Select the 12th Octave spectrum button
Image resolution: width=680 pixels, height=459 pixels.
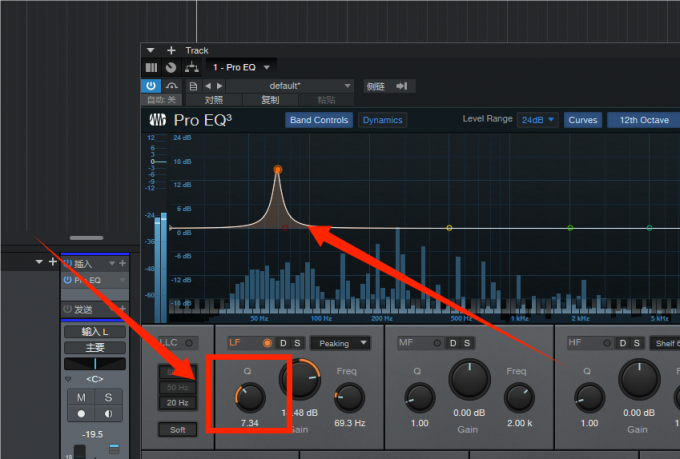click(x=644, y=120)
